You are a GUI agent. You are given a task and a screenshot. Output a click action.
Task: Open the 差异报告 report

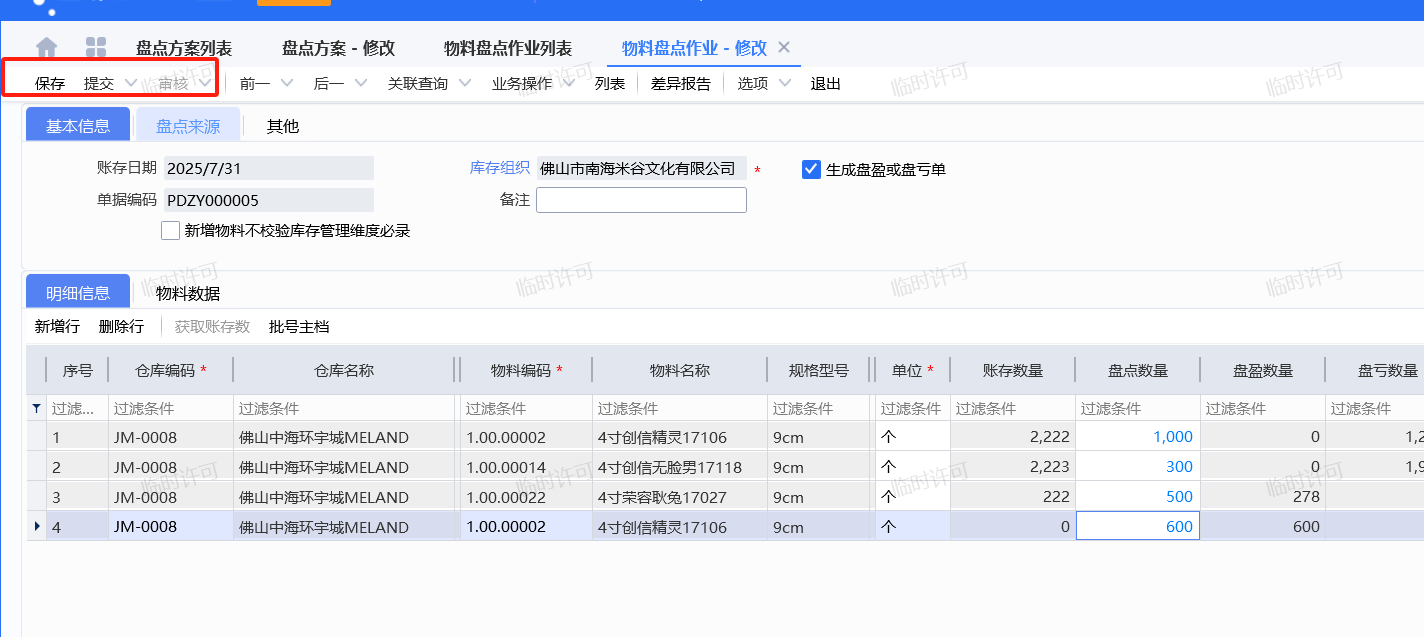click(x=681, y=83)
